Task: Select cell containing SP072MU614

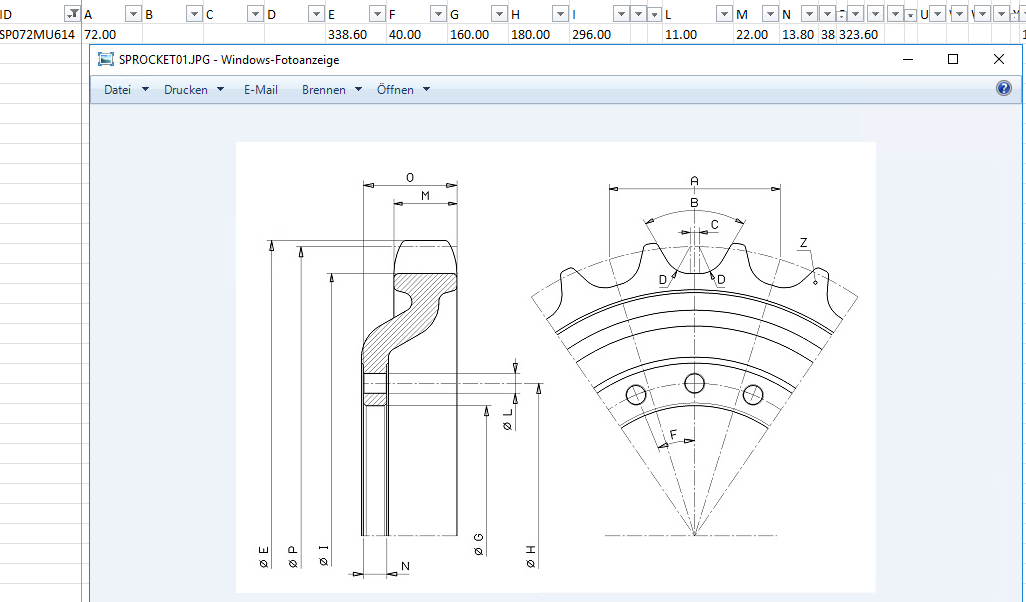Action: (x=38, y=34)
